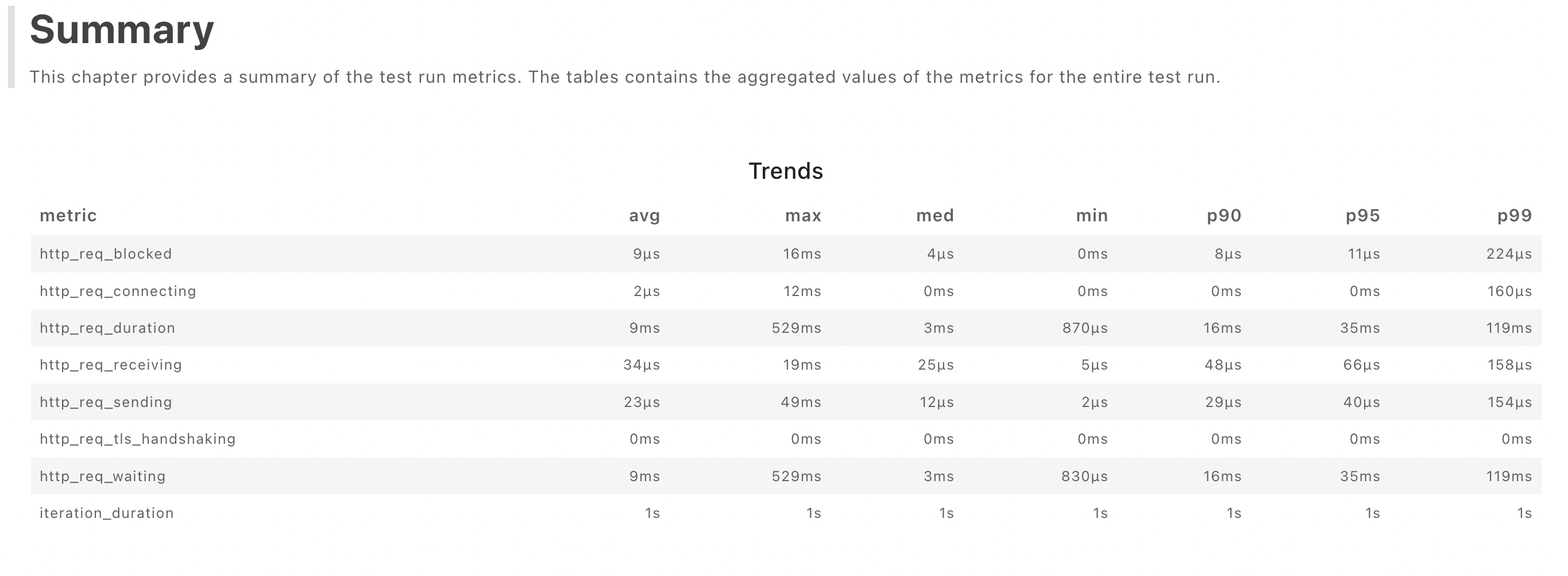Click the Summary heading
The height and width of the screenshot is (576, 1568).
122,29
